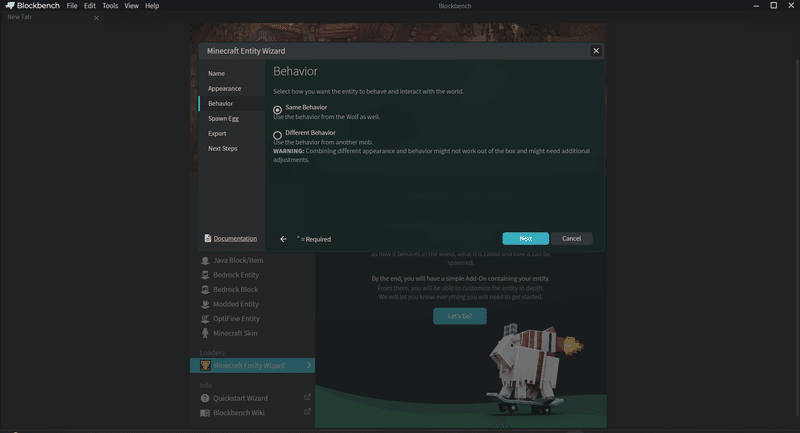Expand Minecraft Entity Wizard chevron
The image size is (800, 433).
[x=309, y=365]
